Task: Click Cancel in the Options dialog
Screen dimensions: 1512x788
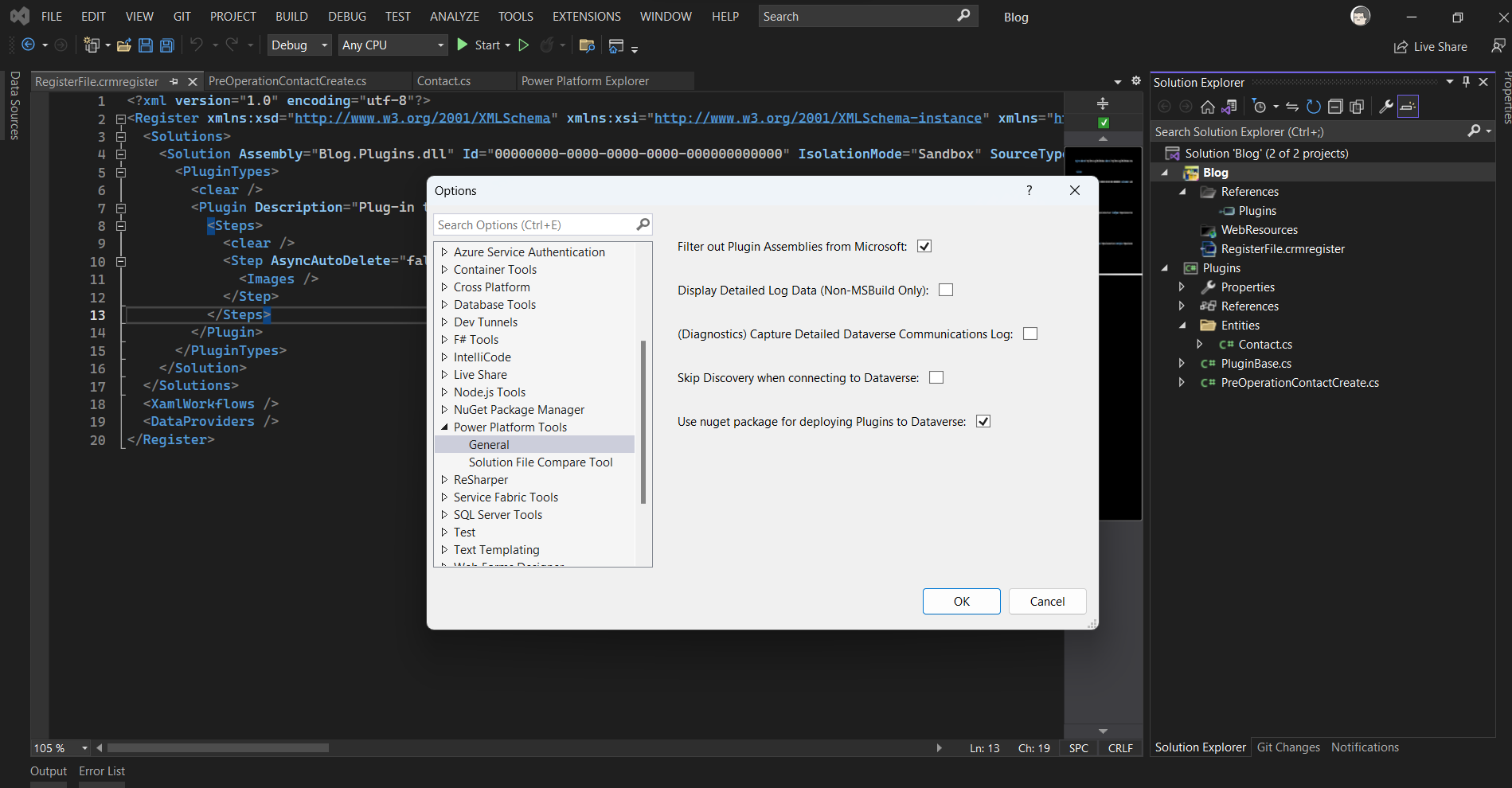Action: click(1047, 602)
